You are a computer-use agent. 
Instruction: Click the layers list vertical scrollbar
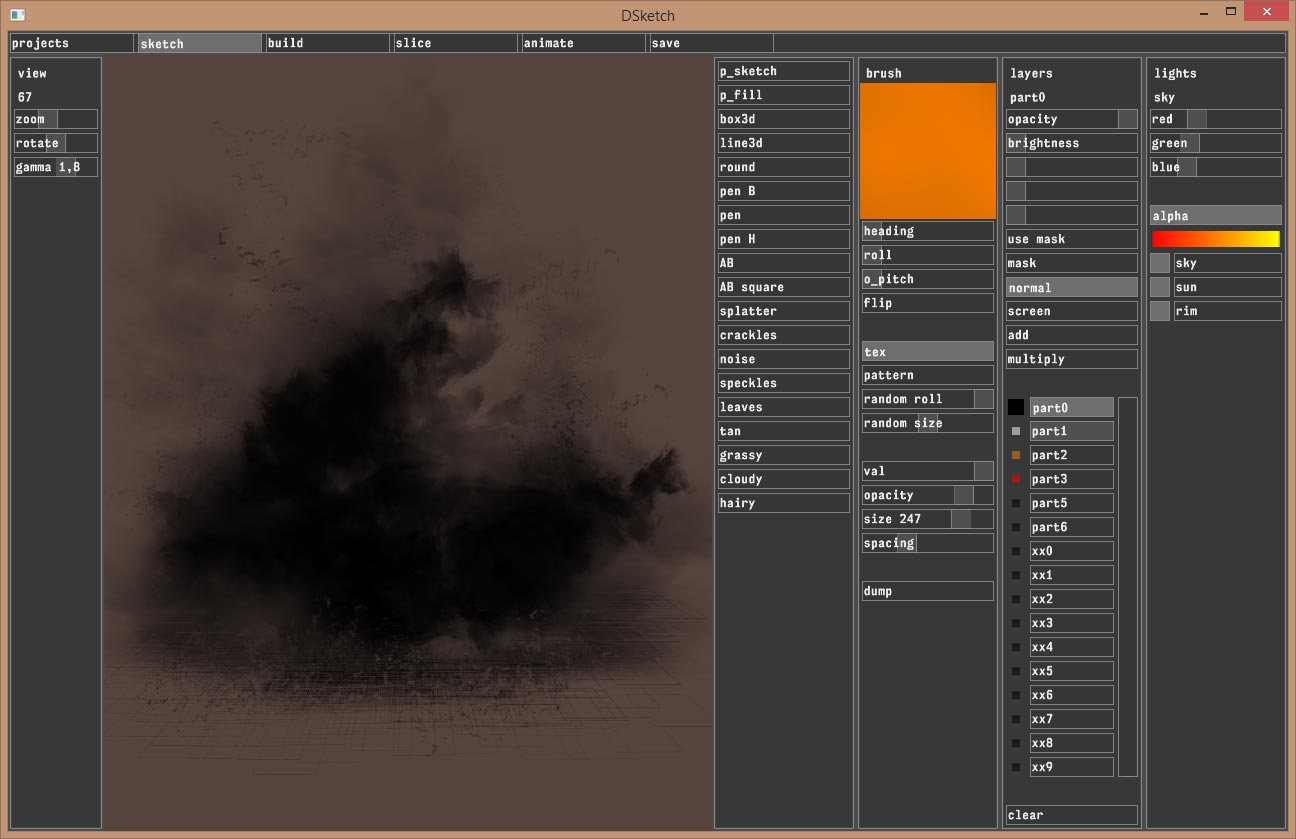coord(1127,586)
